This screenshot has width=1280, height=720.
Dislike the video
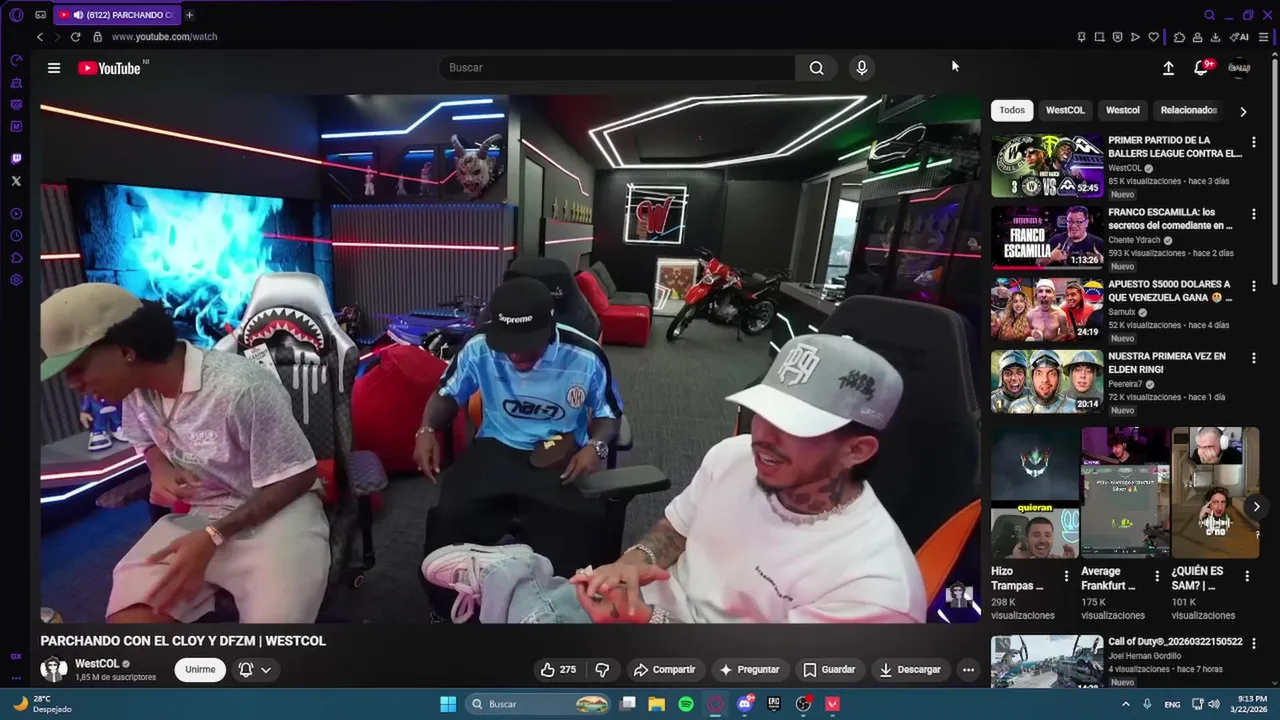click(x=602, y=670)
